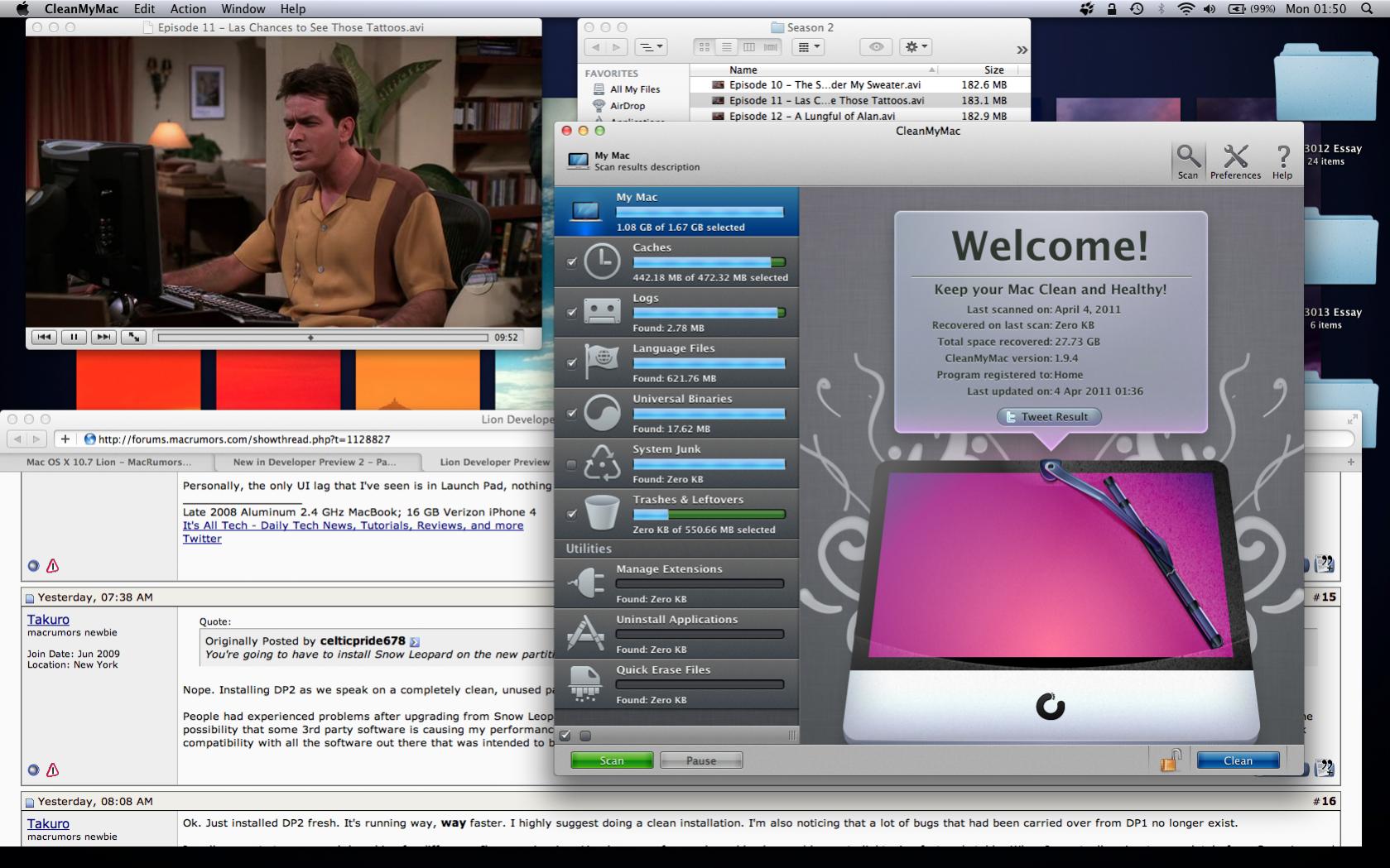Image resolution: width=1390 pixels, height=868 pixels.
Task: Select the Universal Binaries icon
Action: [602, 413]
